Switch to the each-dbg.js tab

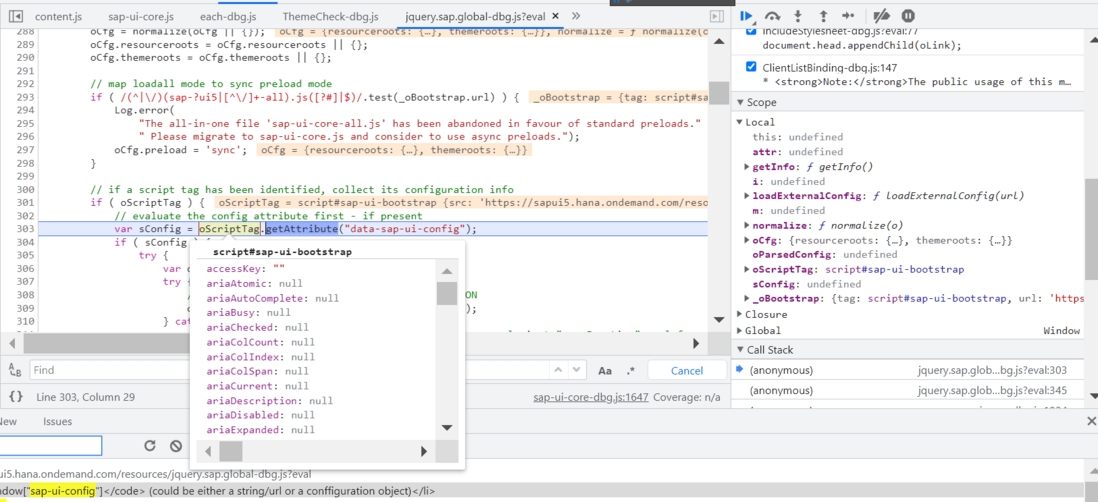pos(228,15)
